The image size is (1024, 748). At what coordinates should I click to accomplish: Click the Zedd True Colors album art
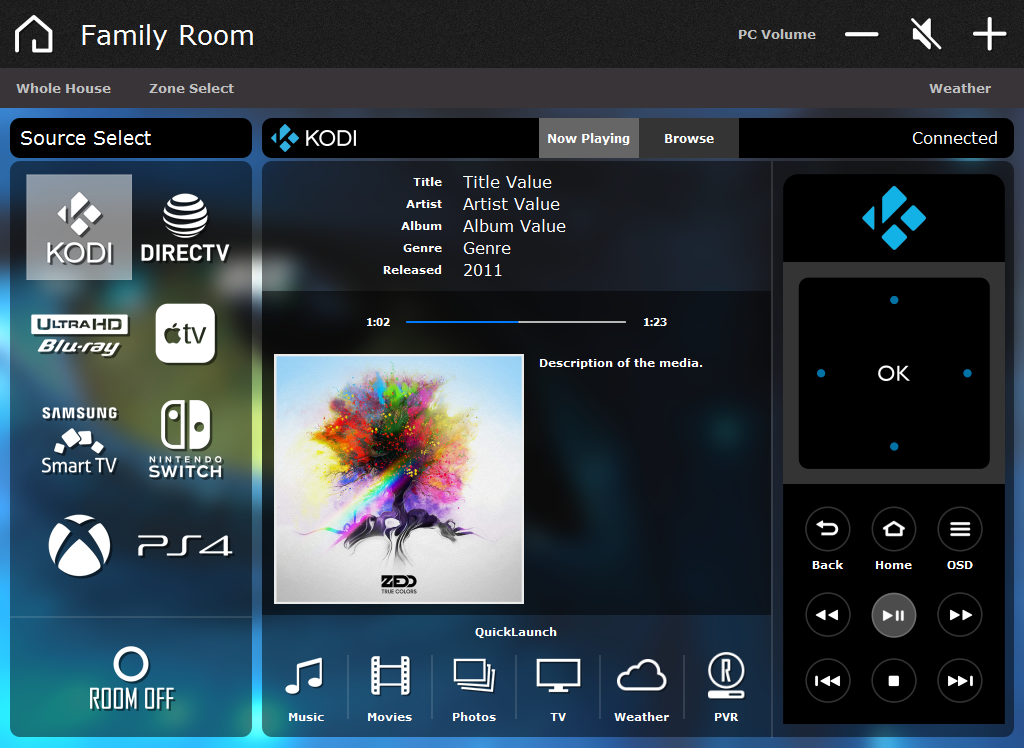[x=399, y=479]
